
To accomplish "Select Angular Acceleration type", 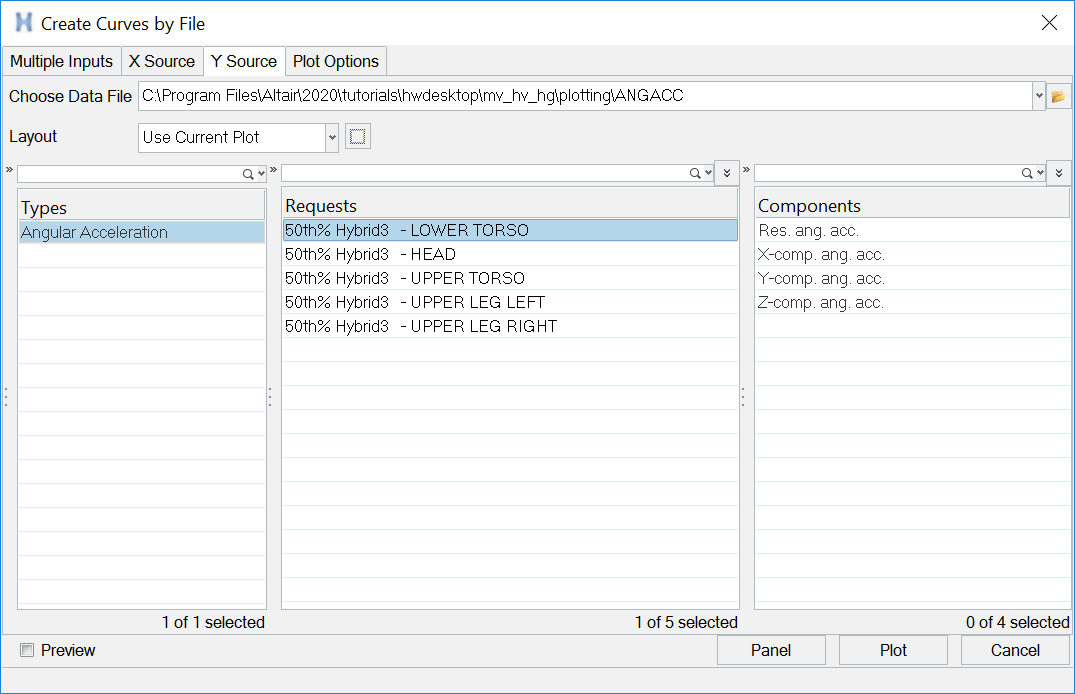I will tap(142, 232).
